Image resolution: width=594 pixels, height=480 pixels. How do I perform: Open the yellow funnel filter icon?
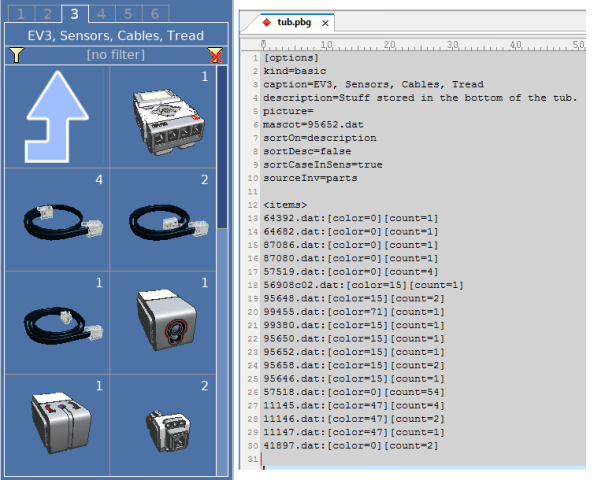tap(16, 55)
